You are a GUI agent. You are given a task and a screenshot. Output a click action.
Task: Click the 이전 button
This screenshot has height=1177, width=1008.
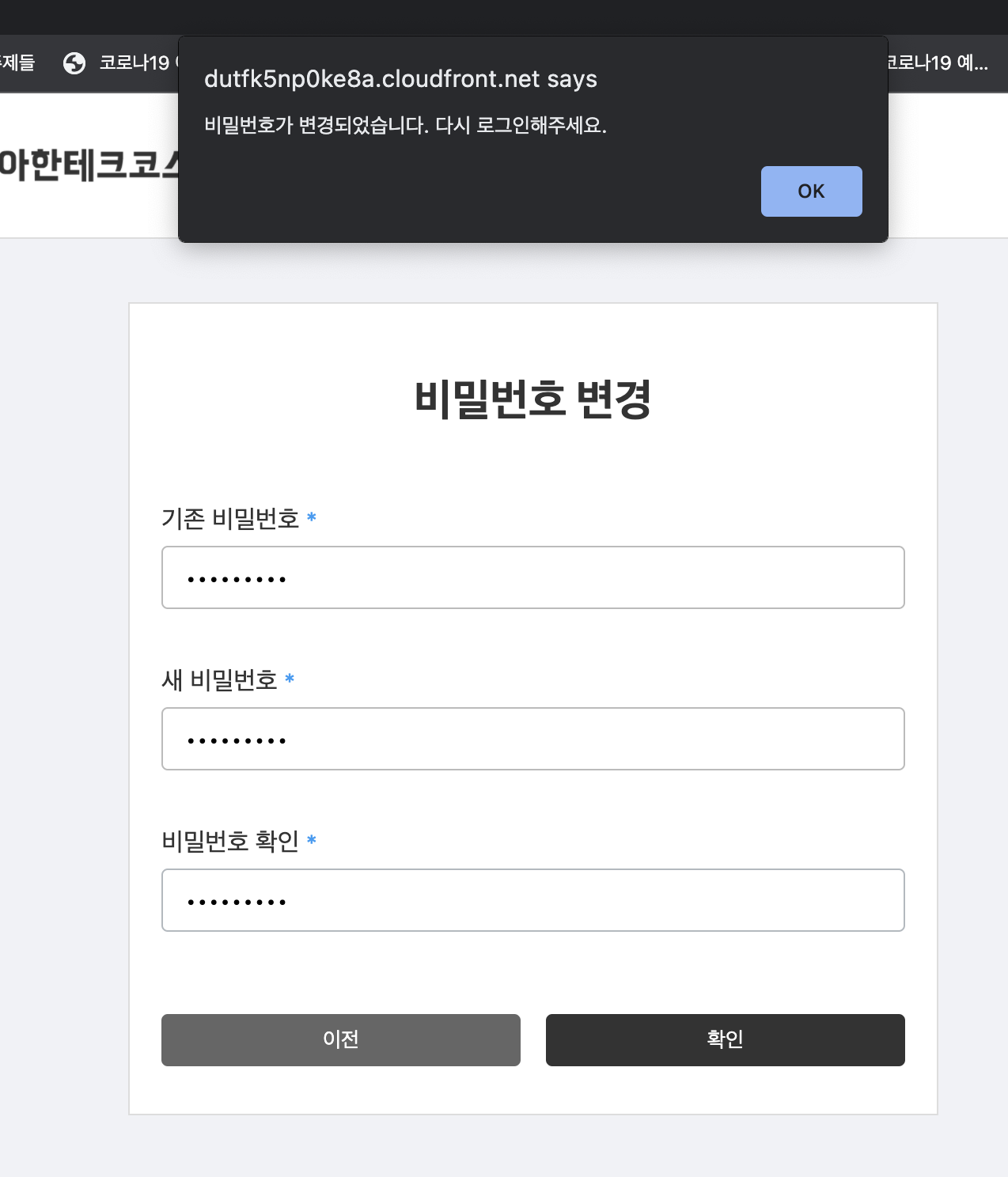pyautogui.click(x=340, y=1040)
